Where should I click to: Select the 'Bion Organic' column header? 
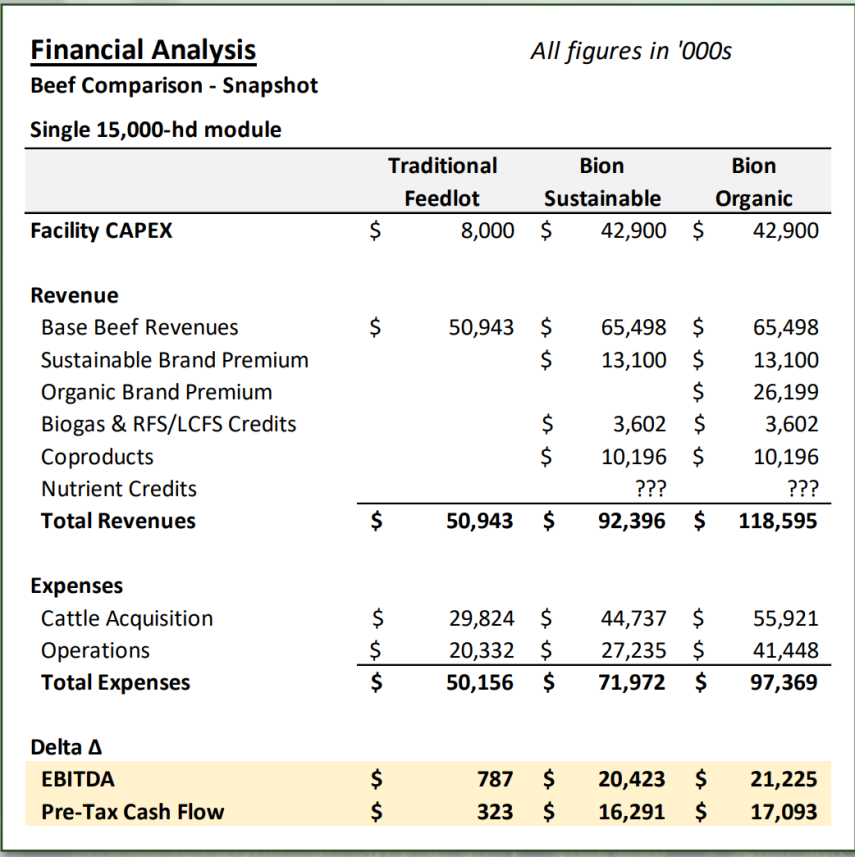(754, 181)
